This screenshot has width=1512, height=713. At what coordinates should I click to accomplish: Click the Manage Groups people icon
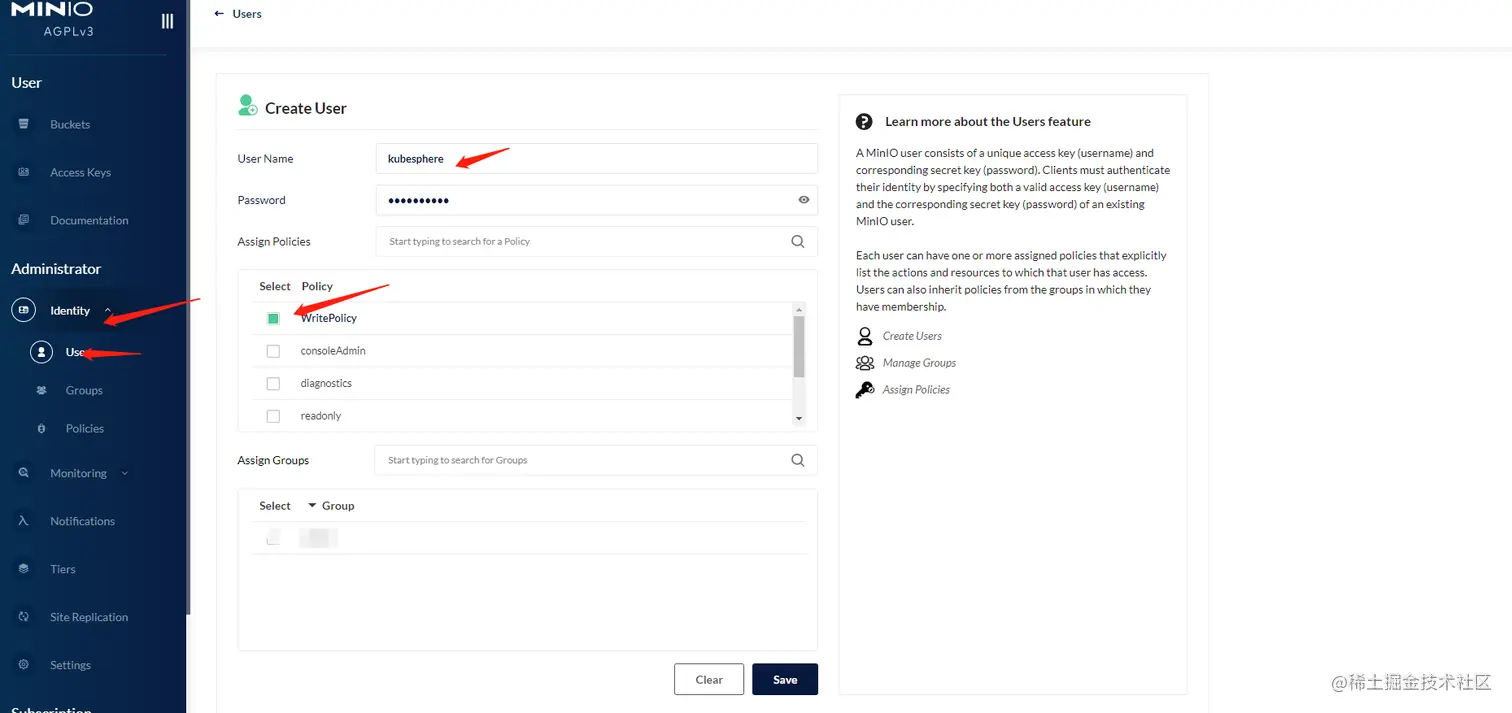[x=865, y=363]
